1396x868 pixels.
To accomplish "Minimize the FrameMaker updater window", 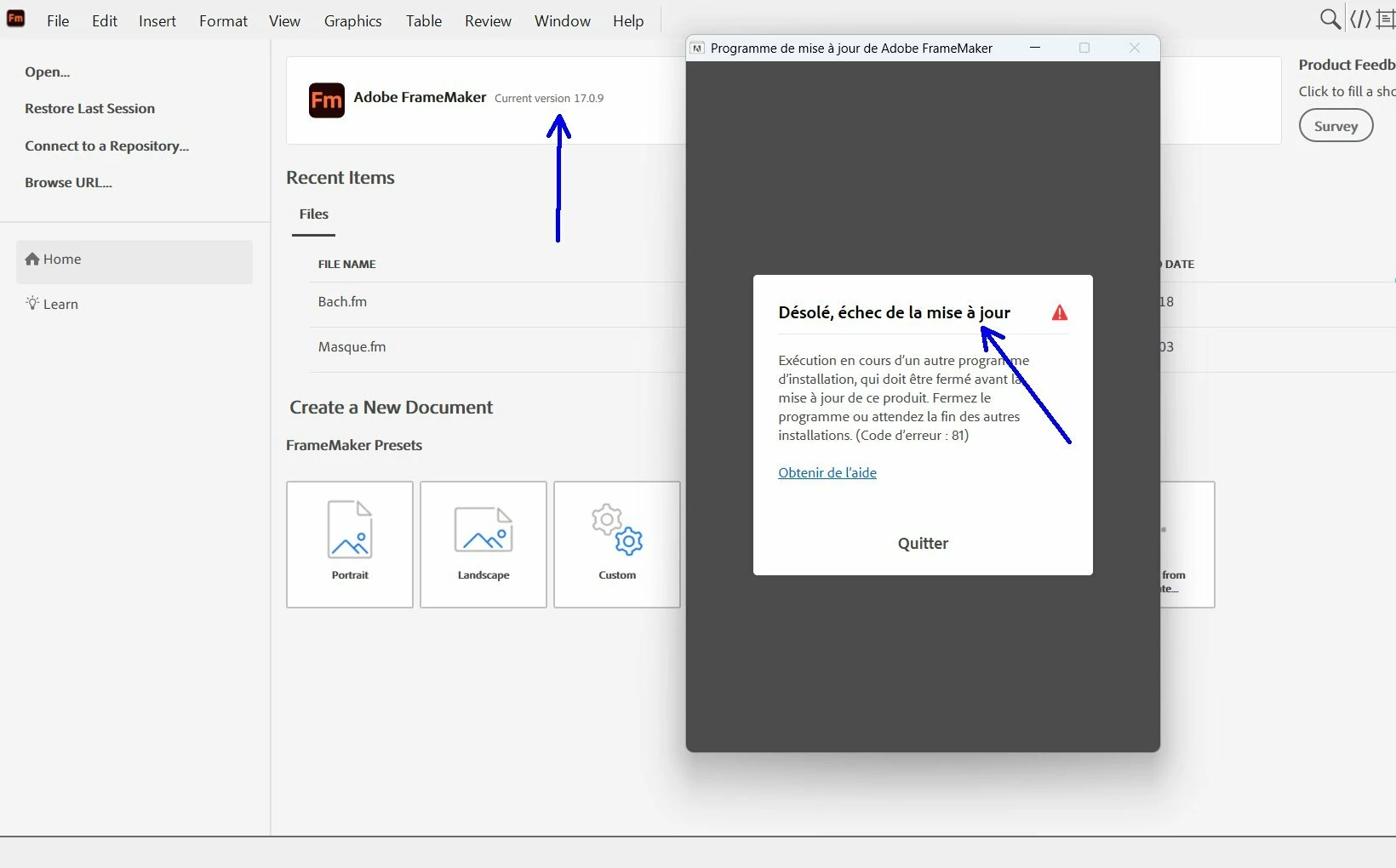I will click(x=1035, y=48).
